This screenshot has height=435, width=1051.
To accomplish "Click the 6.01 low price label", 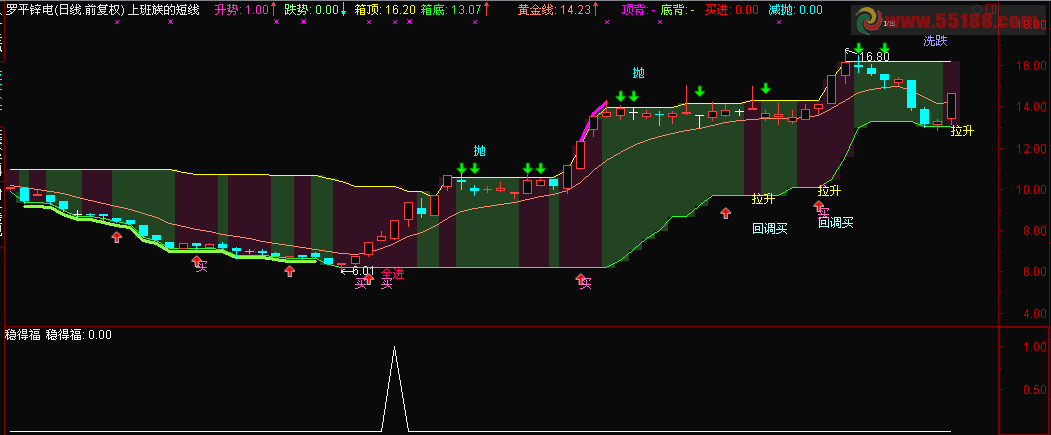I will tap(363, 271).
